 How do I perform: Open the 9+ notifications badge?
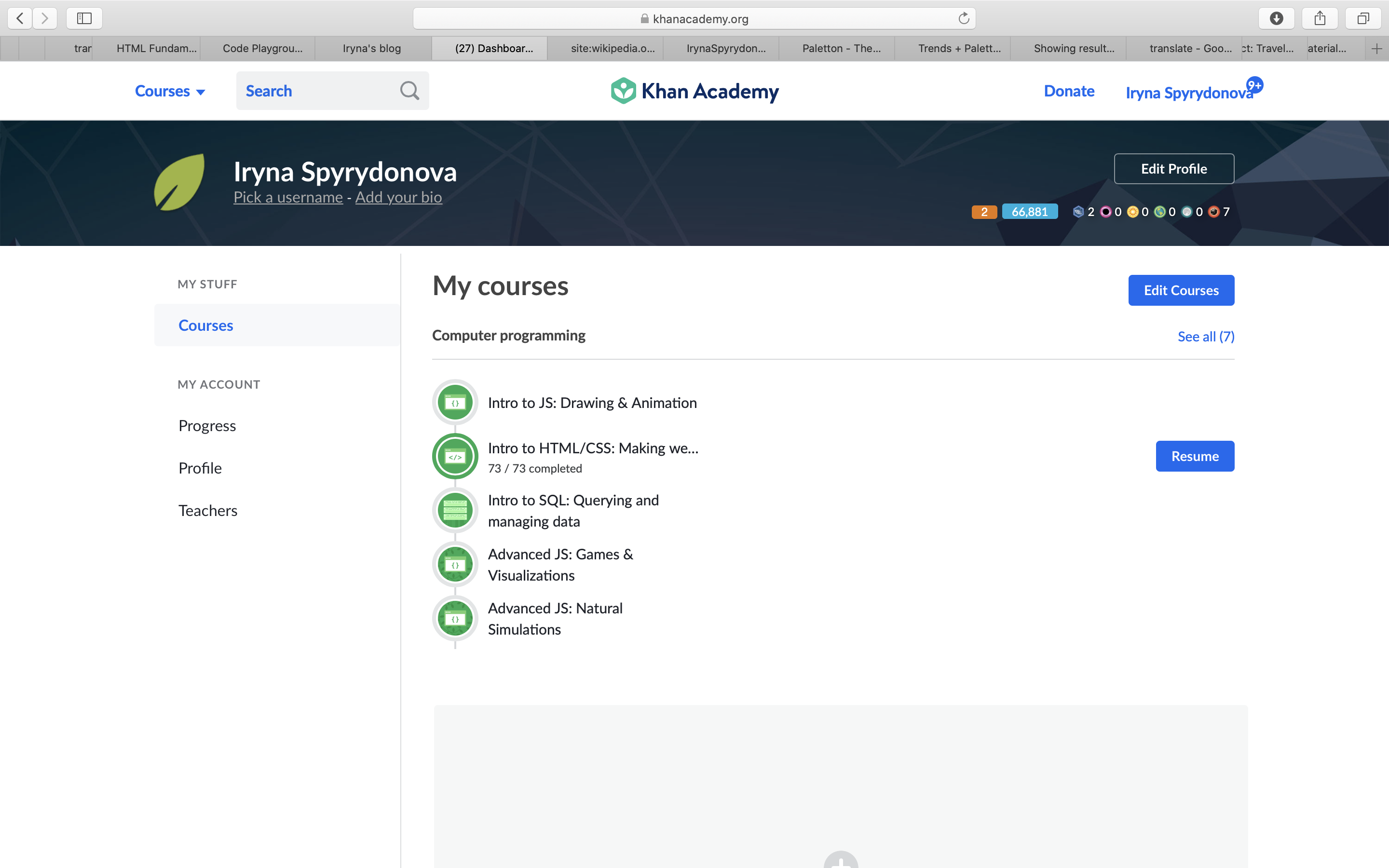point(1255,85)
